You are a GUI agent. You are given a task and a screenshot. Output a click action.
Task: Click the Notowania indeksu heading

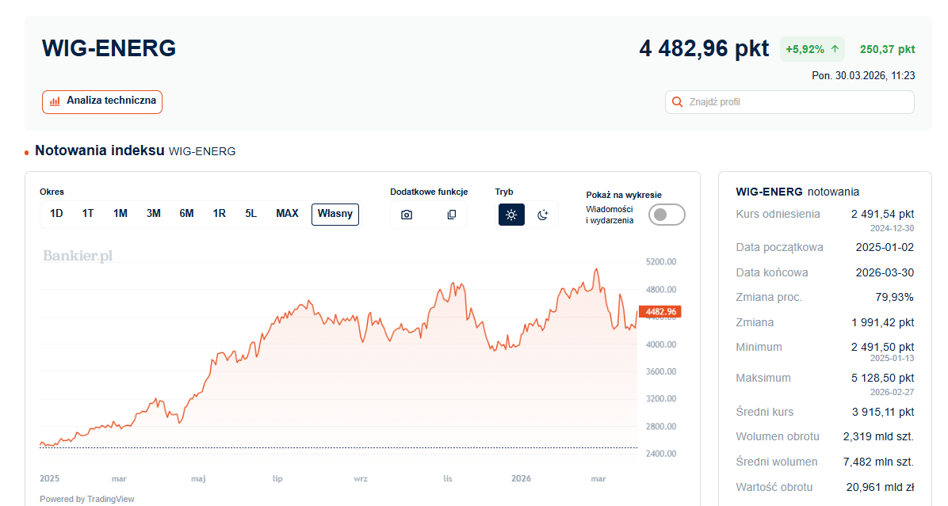click(x=100, y=151)
